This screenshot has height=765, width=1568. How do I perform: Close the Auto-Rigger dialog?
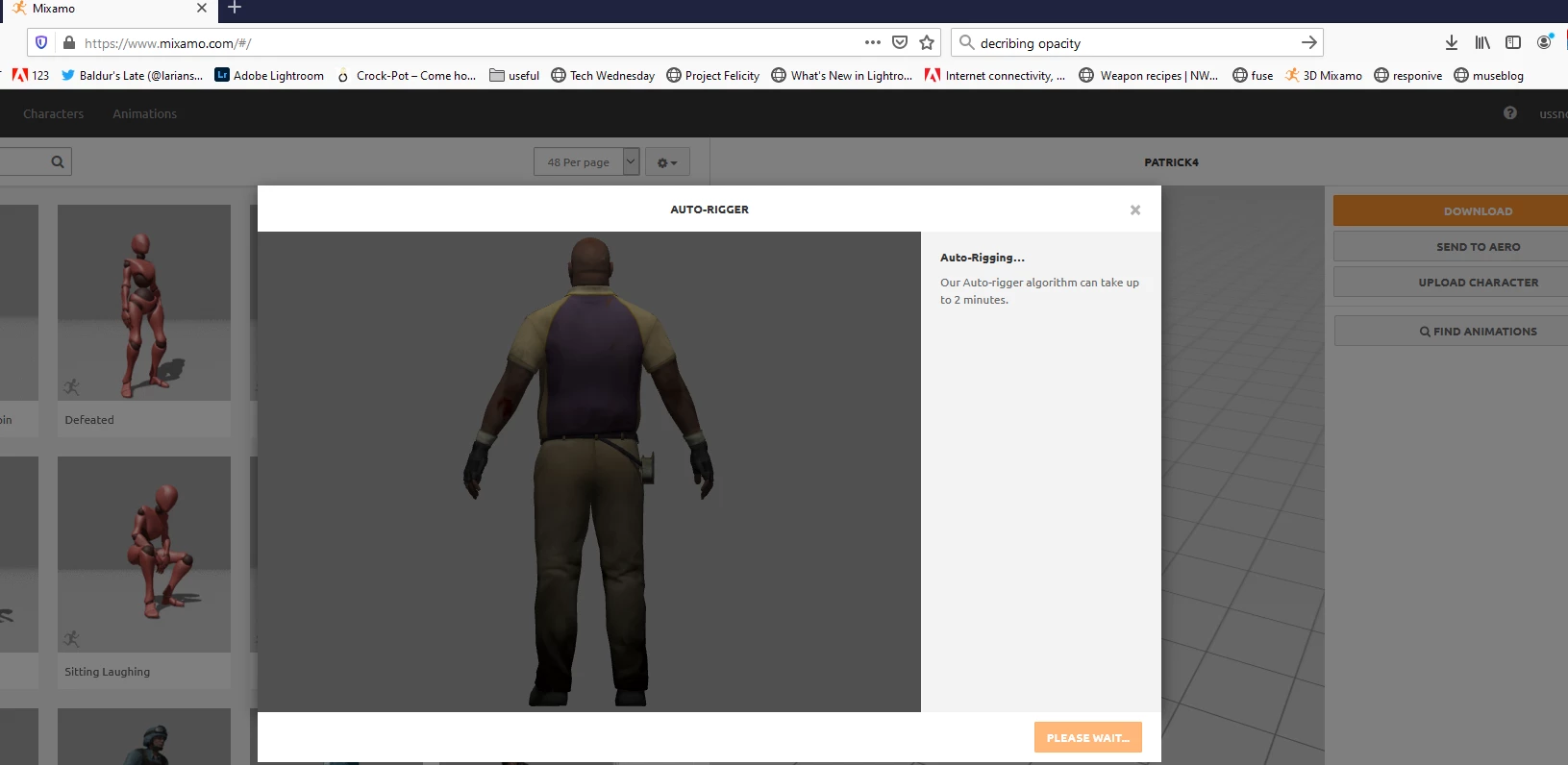click(1135, 210)
